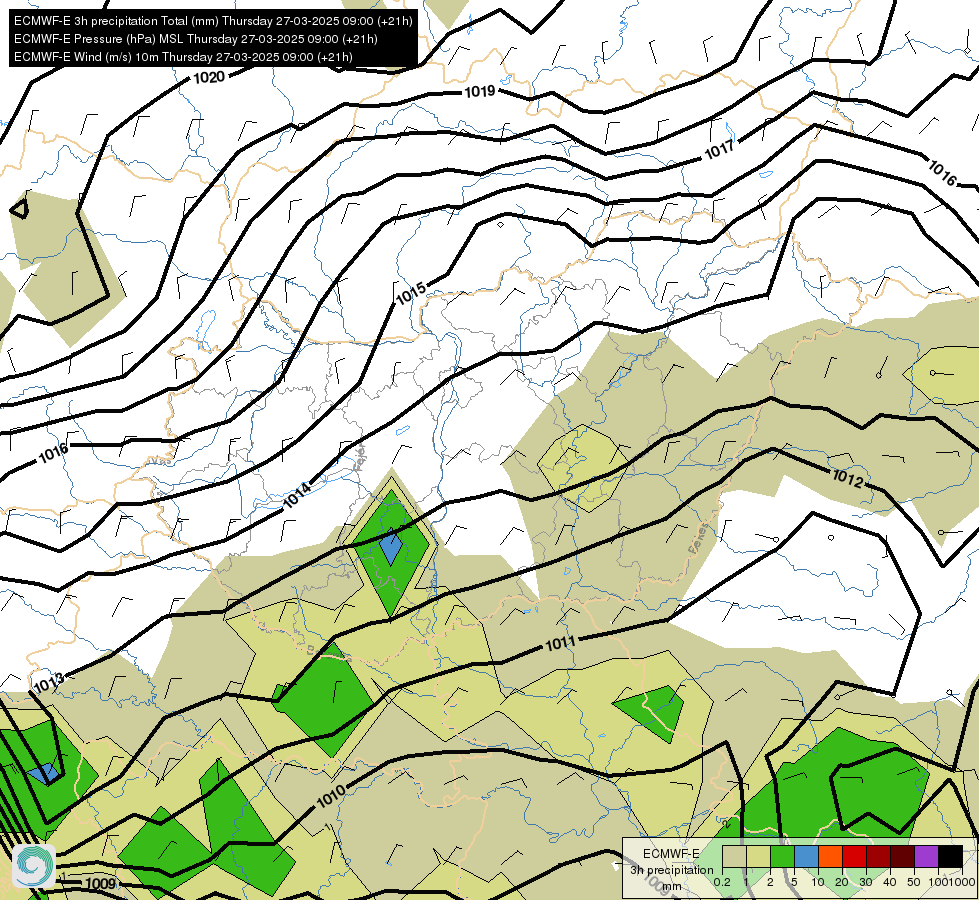
Task: Select the green 2–5 mm legend swatch
Action: pyautogui.click(x=782, y=857)
